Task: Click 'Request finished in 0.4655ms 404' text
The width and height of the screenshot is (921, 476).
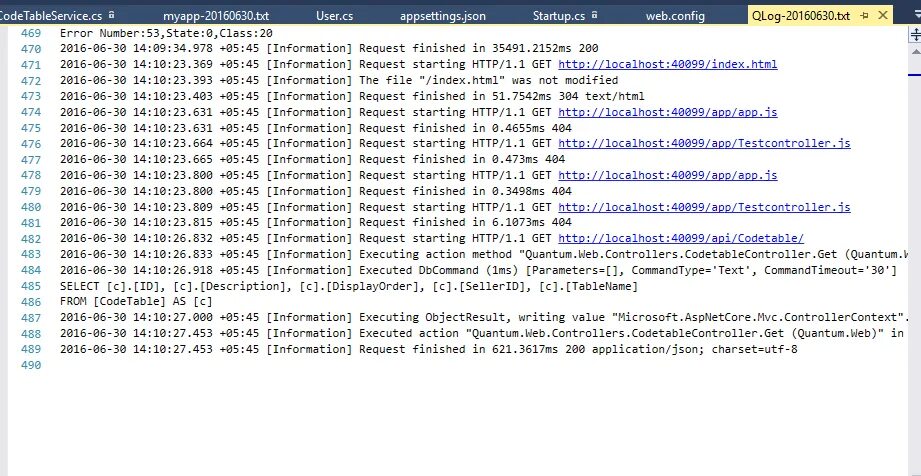Action: pyautogui.click(x=465, y=128)
